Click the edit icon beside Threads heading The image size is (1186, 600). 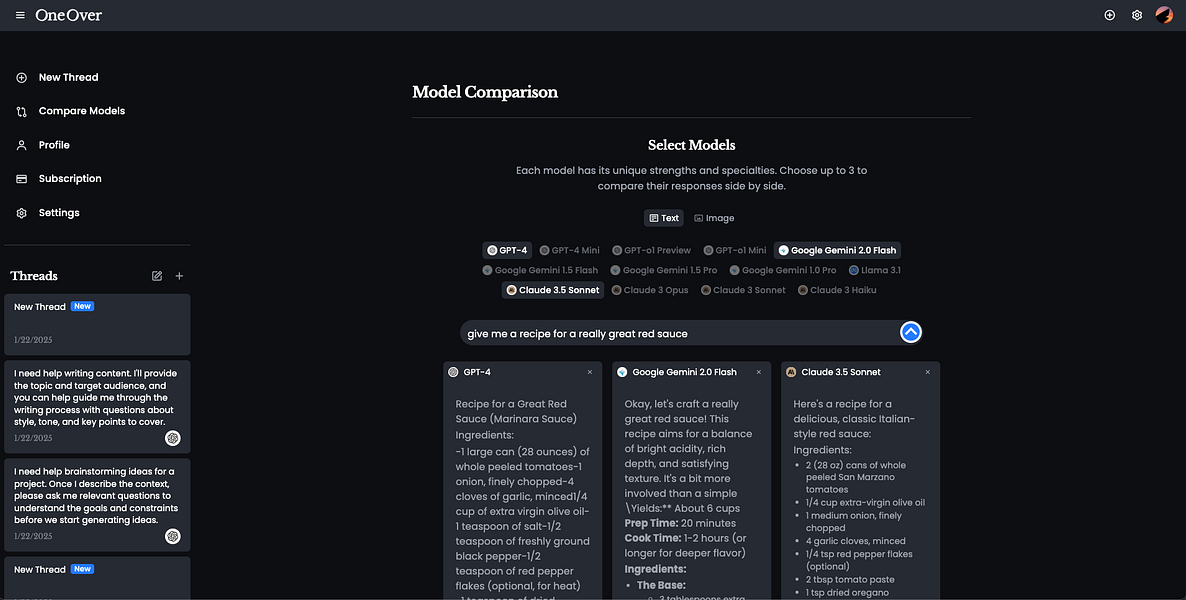[157, 276]
